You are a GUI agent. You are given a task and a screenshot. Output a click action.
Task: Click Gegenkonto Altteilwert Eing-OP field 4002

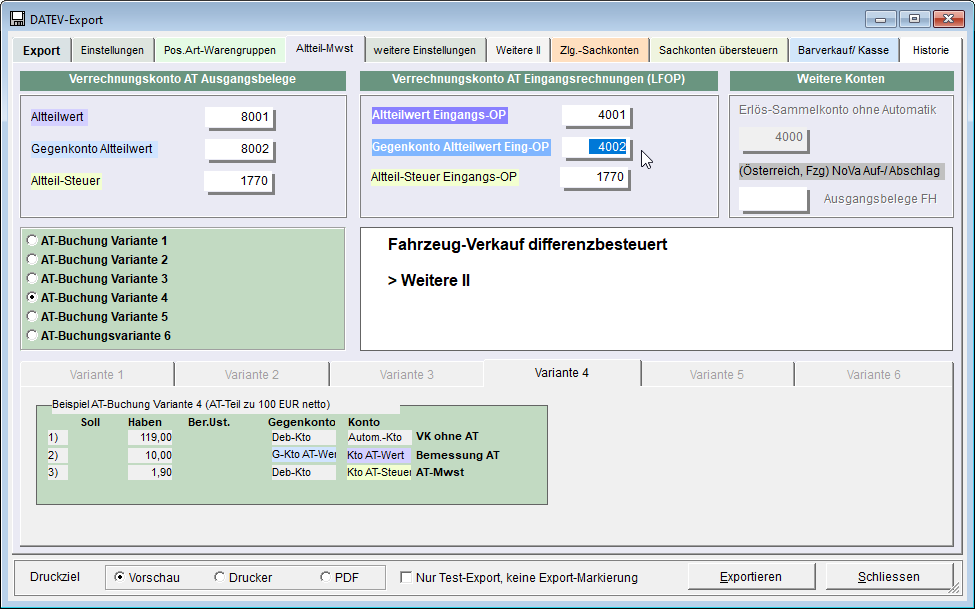(596, 147)
